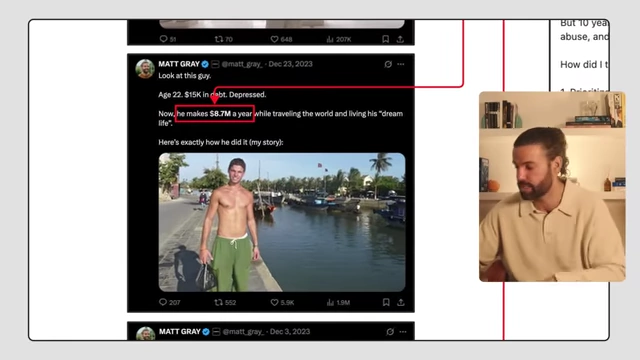
Task: Open more options on Dec 23 tweet
Action: (x=401, y=64)
